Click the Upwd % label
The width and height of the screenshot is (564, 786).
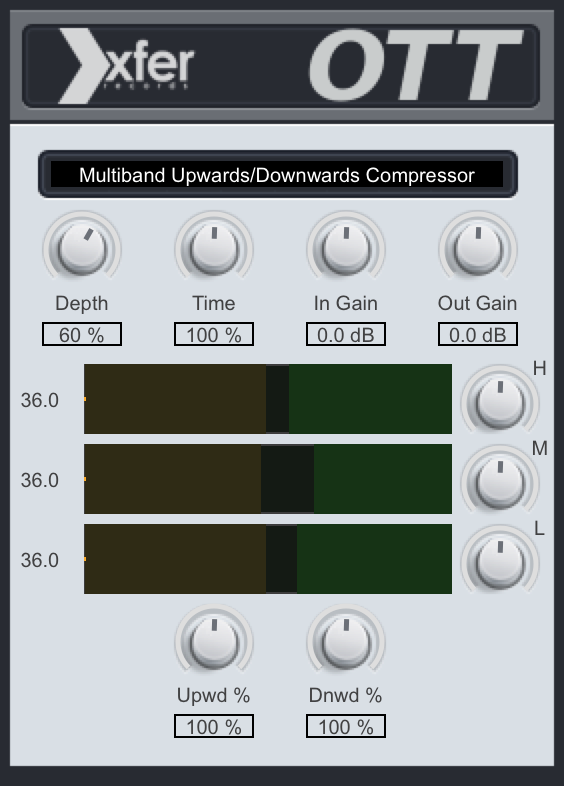click(x=214, y=695)
